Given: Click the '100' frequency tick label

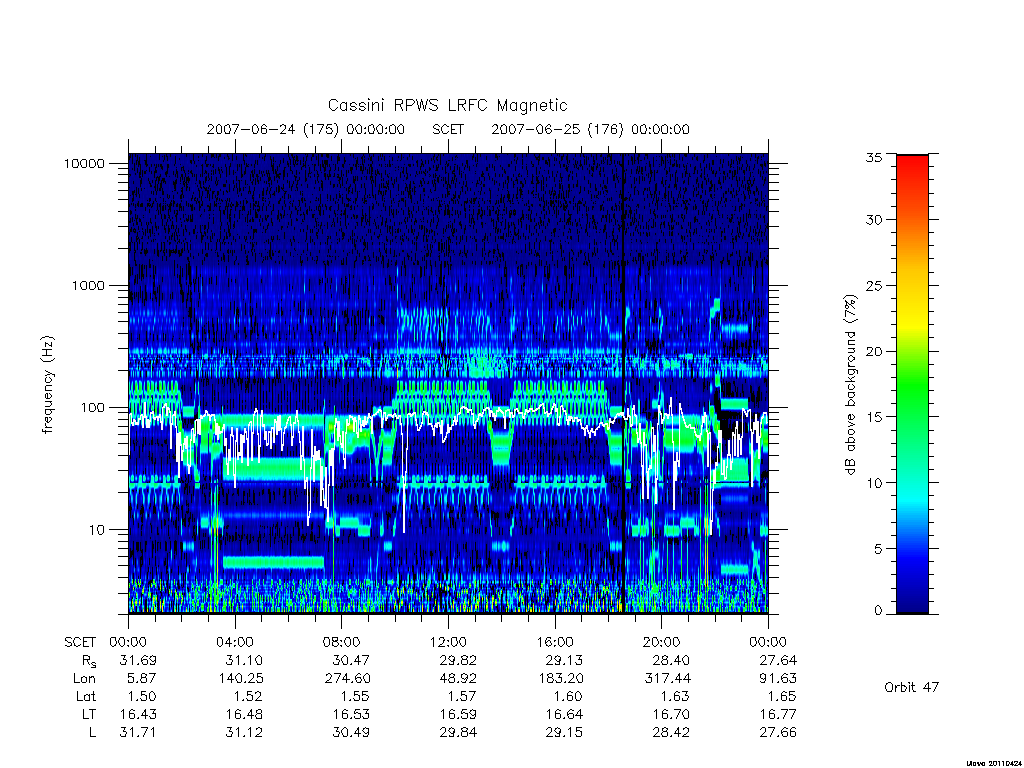Looking at the screenshot, I should [92, 408].
